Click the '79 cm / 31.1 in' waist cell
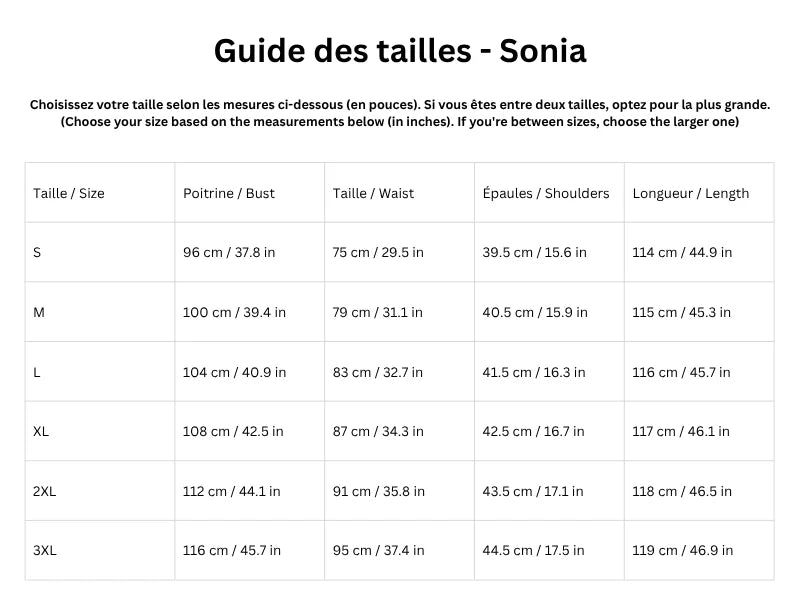This screenshot has height=600, width=800. (378, 312)
